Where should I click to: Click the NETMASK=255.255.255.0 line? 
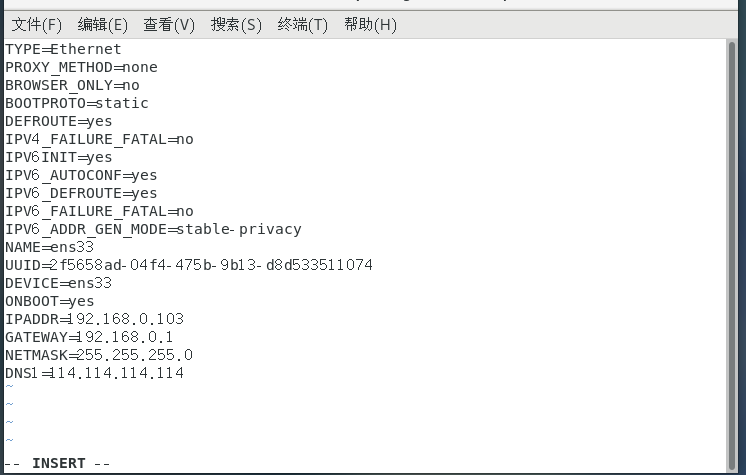99,355
